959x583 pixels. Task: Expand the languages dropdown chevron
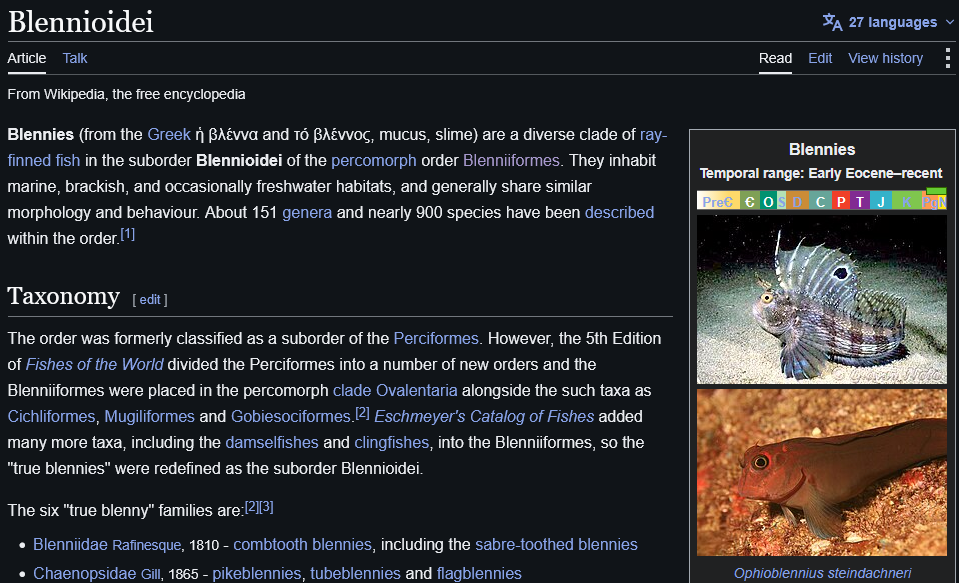(x=950, y=22)
